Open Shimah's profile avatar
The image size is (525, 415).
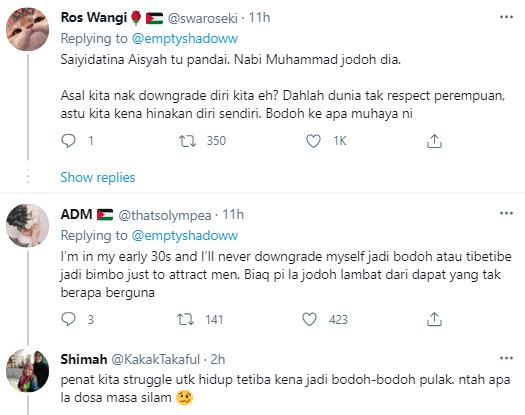pos(27,370)
